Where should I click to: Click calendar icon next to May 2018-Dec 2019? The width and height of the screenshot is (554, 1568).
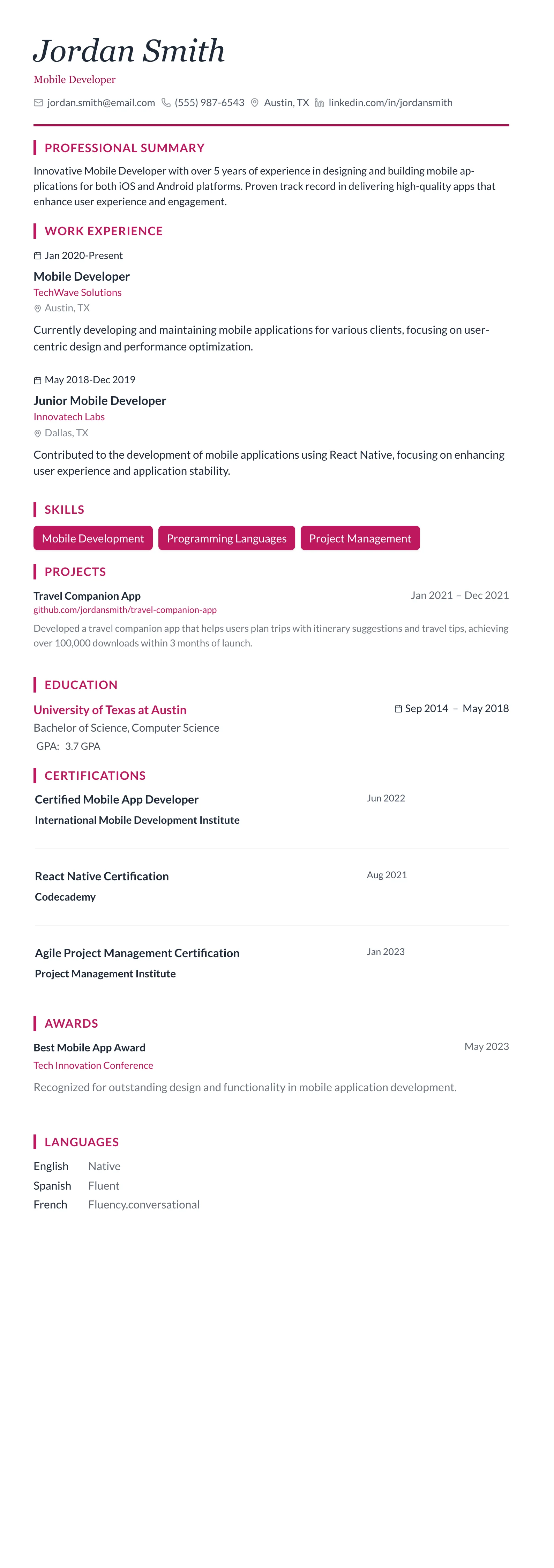(38, 380)
